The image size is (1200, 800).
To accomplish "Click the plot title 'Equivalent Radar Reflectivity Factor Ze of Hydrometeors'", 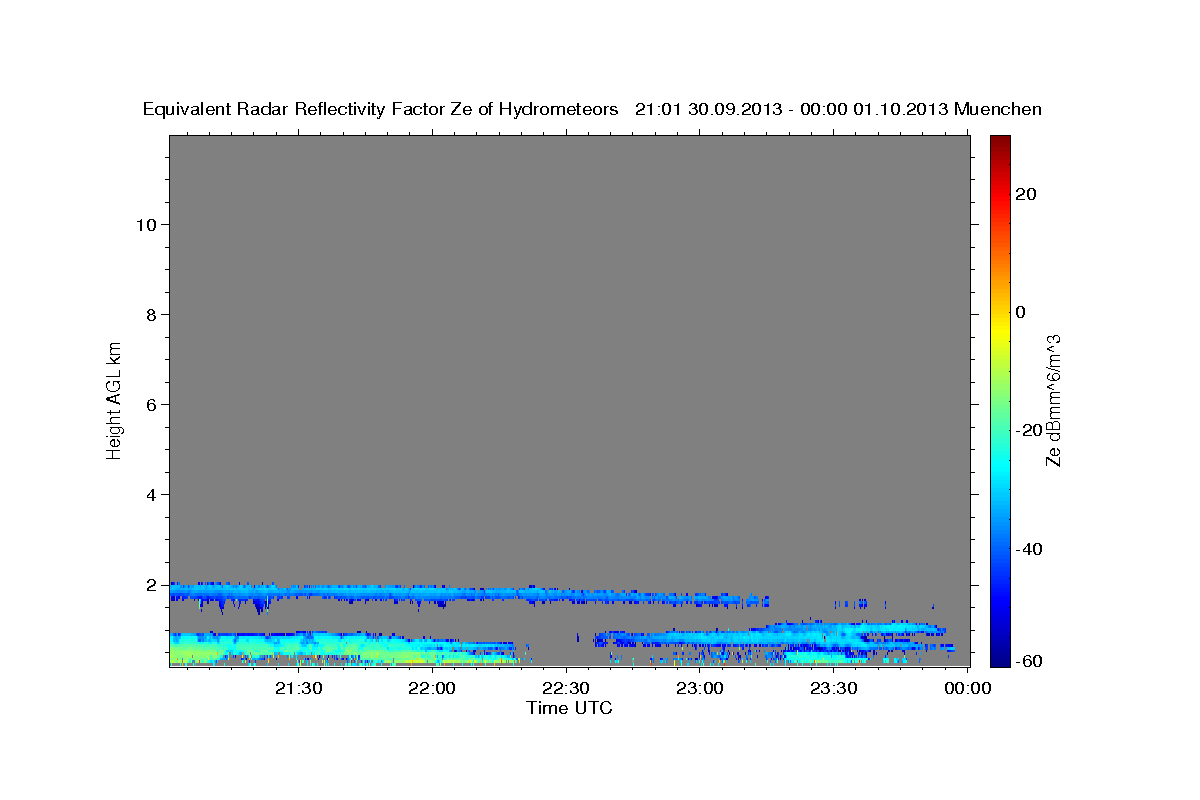I will 381,110.
